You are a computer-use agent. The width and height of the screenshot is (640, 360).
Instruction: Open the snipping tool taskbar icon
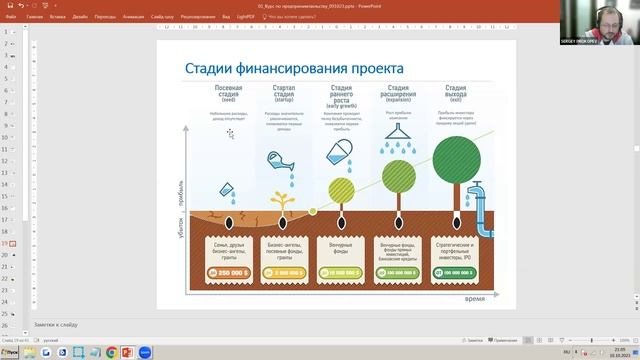79,352
